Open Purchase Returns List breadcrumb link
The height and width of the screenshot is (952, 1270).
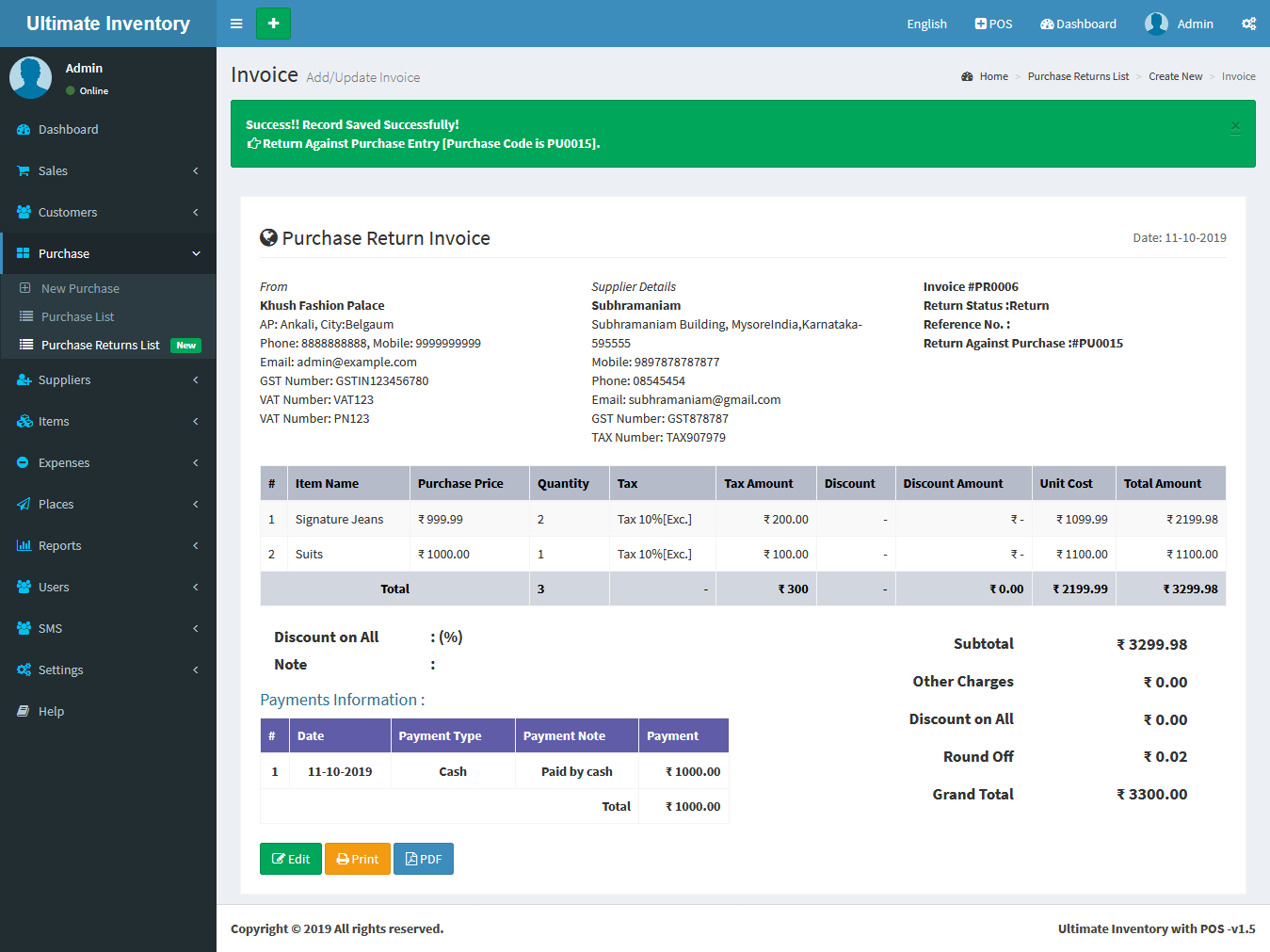coord(1078,76)
